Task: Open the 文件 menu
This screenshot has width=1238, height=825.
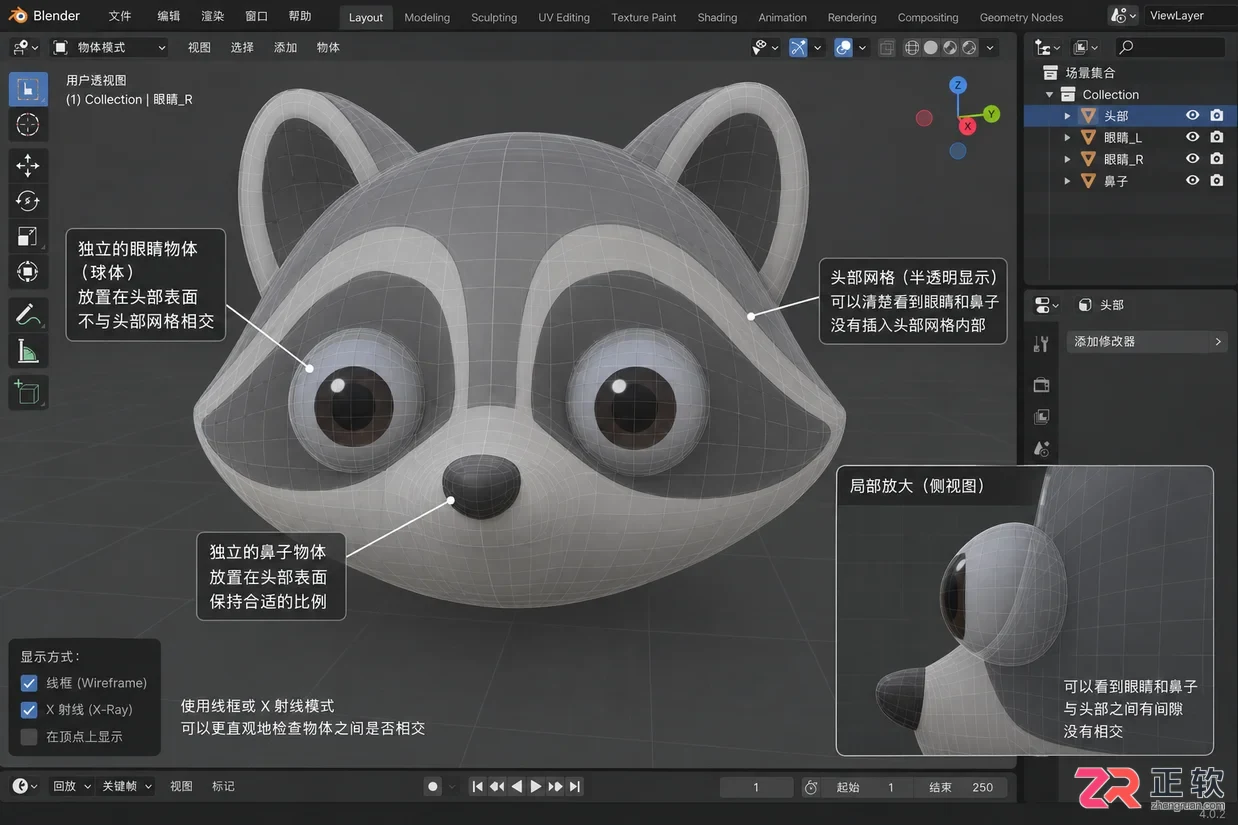Action: coord(120,16)
